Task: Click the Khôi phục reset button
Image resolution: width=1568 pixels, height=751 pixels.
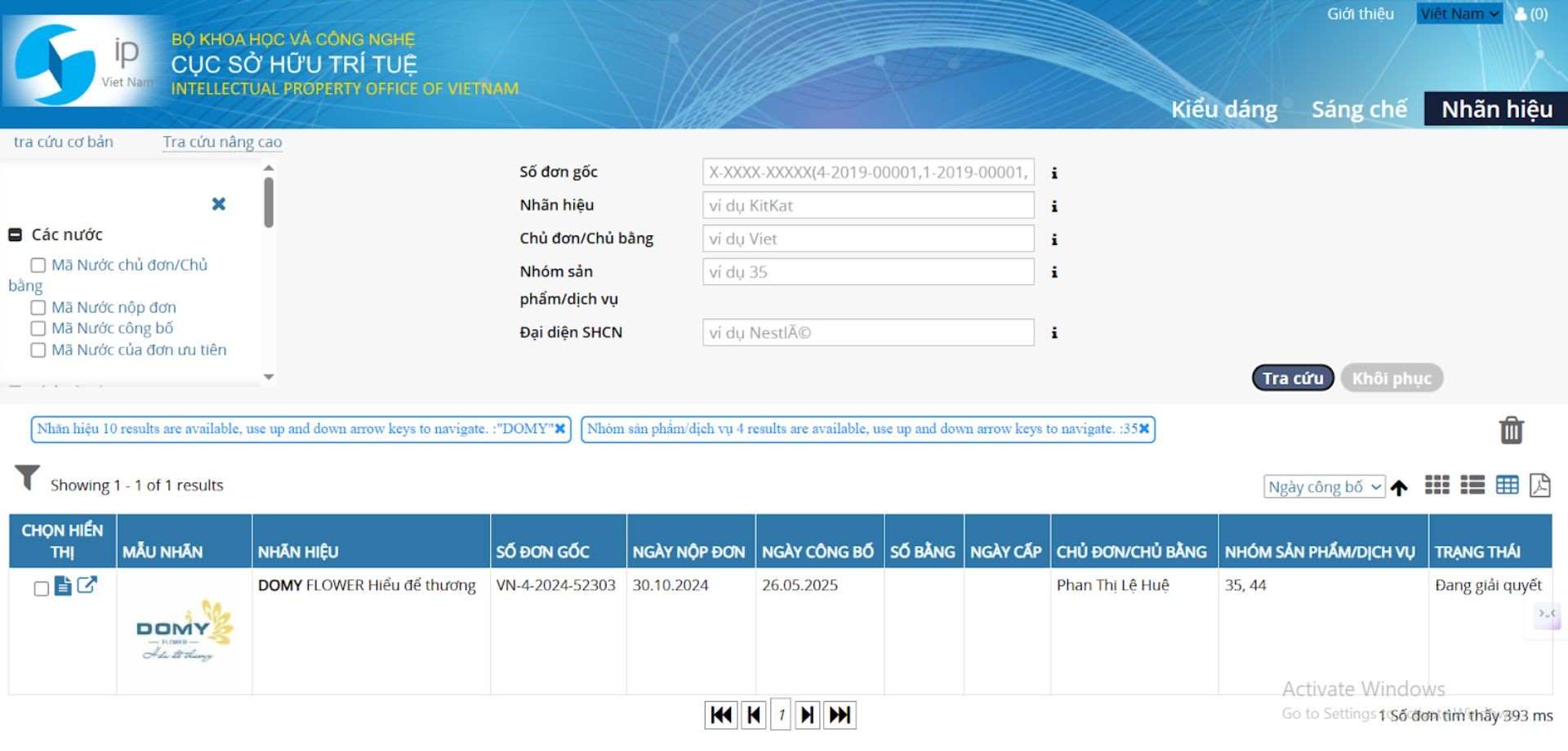Action: (1391, 378)
